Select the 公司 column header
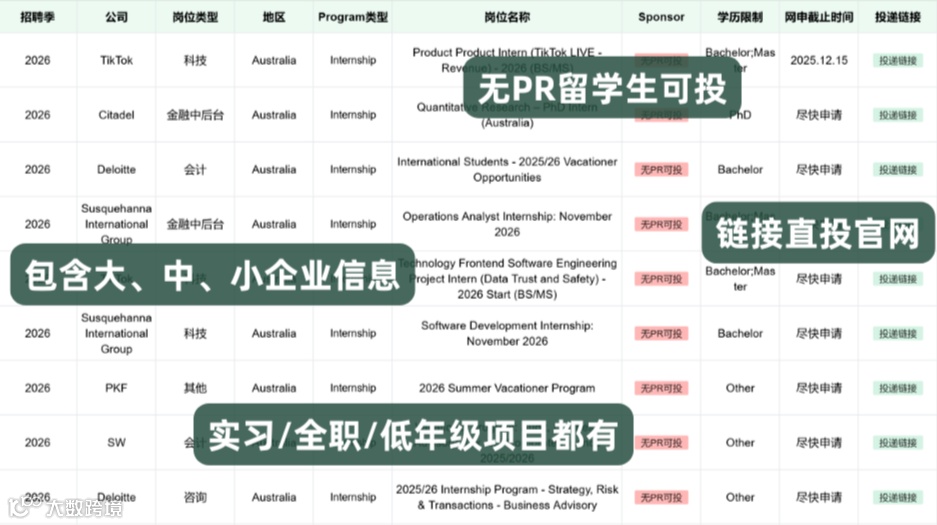 click(x=117, y=17)
